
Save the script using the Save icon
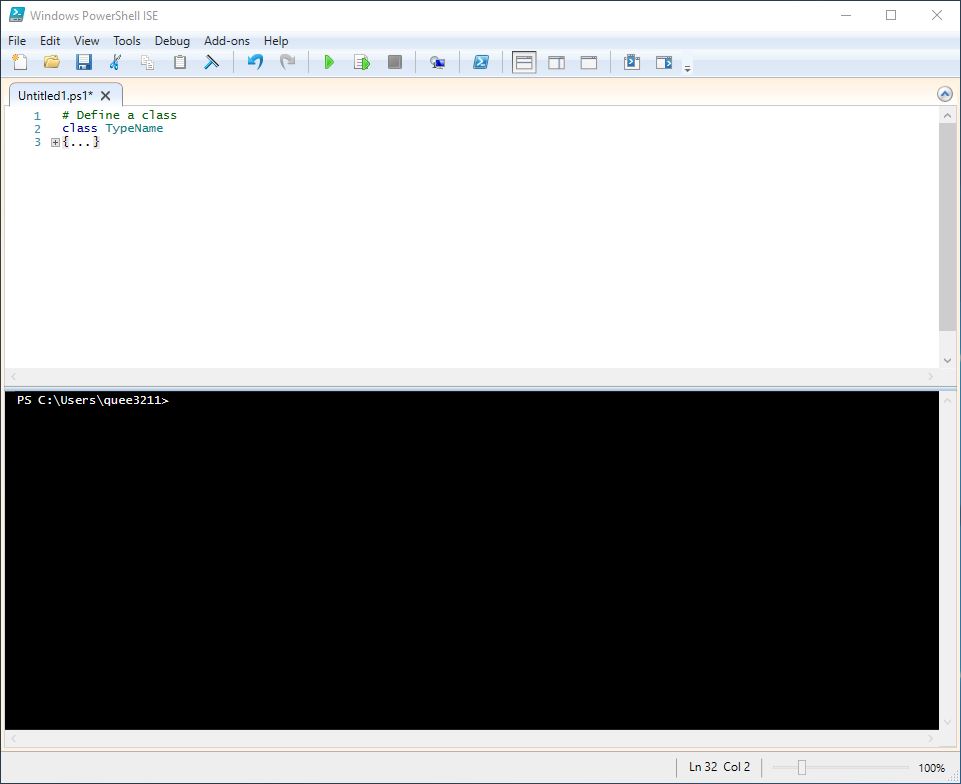coord(83,61)
